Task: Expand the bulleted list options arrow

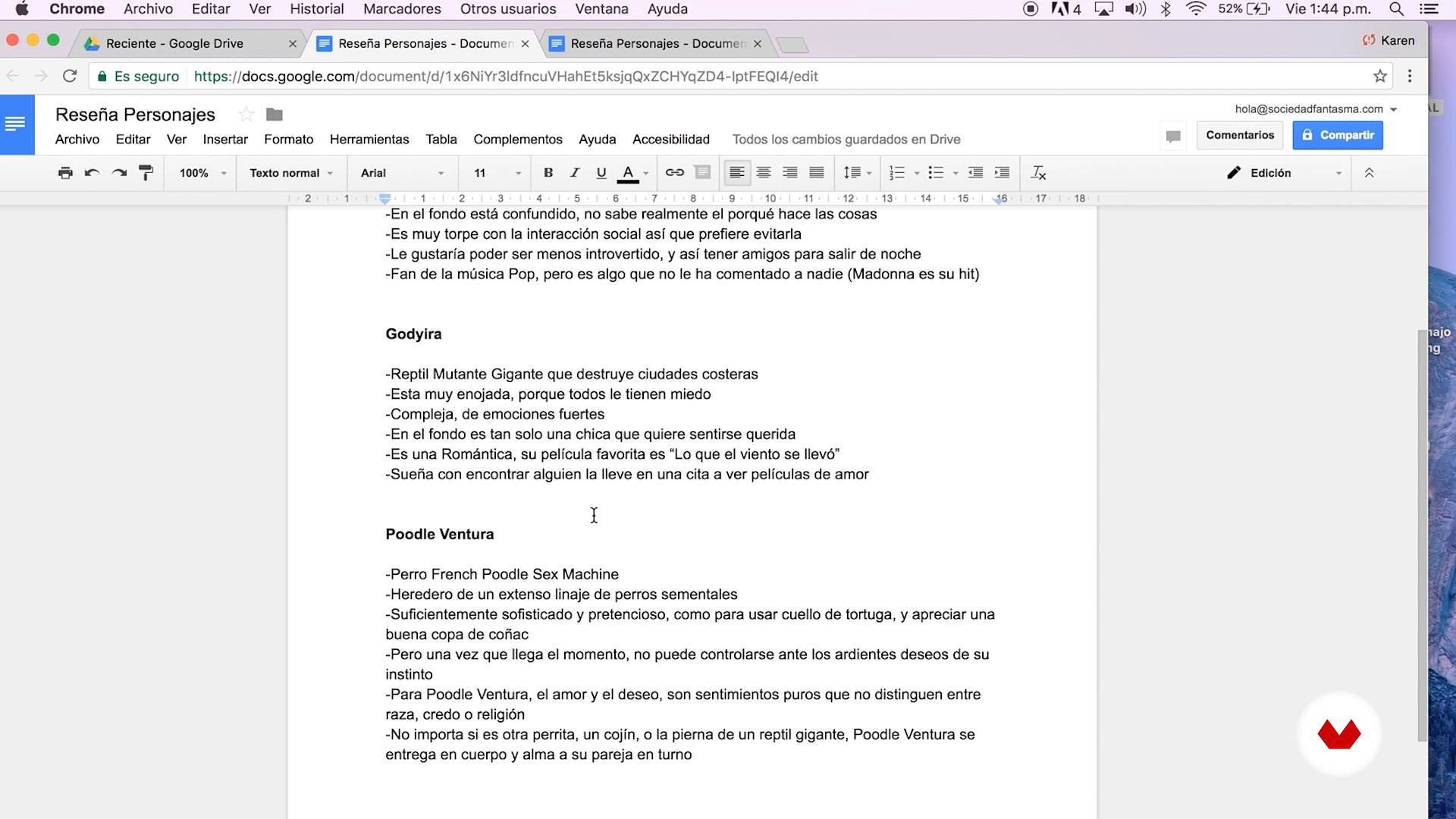Action: [x=955, y=174]
